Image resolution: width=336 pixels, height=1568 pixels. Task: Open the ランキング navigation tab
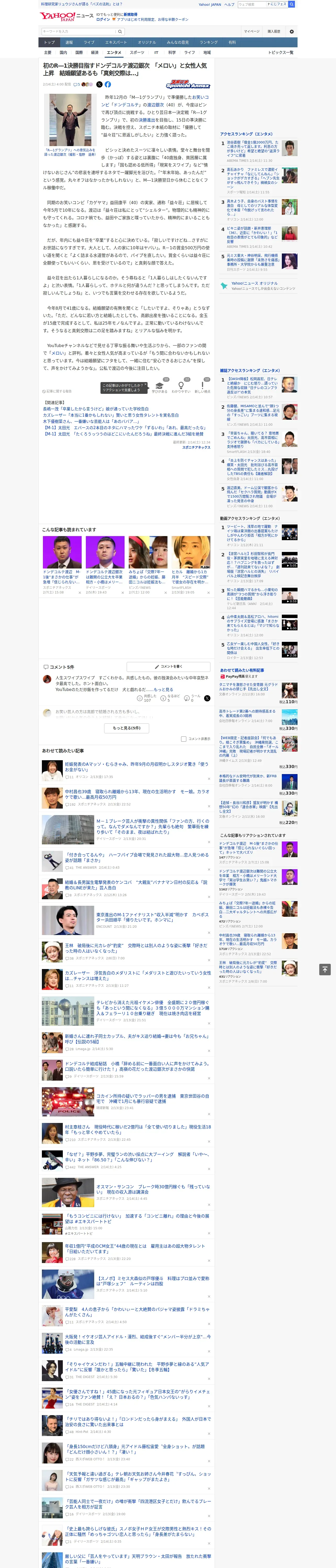pos(209,43)
